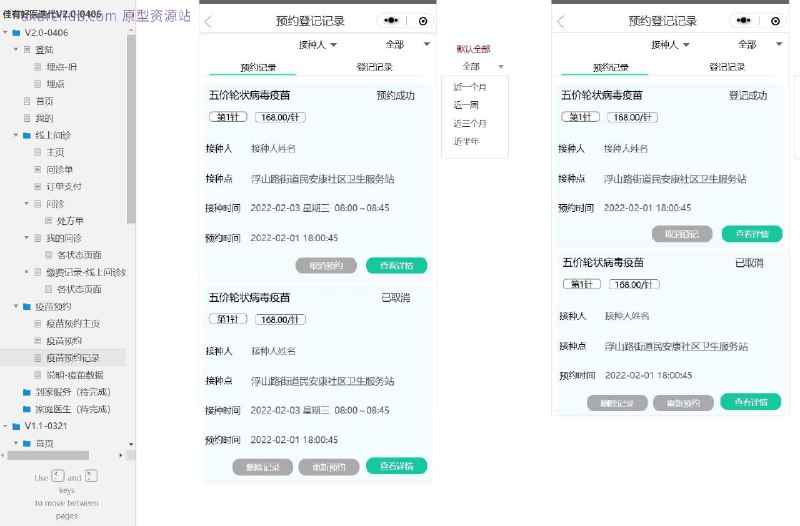This screenshot has height=526, width=800.
Task: Open the 疫苗预约主页 page
Action: click(x=73, y=323)
